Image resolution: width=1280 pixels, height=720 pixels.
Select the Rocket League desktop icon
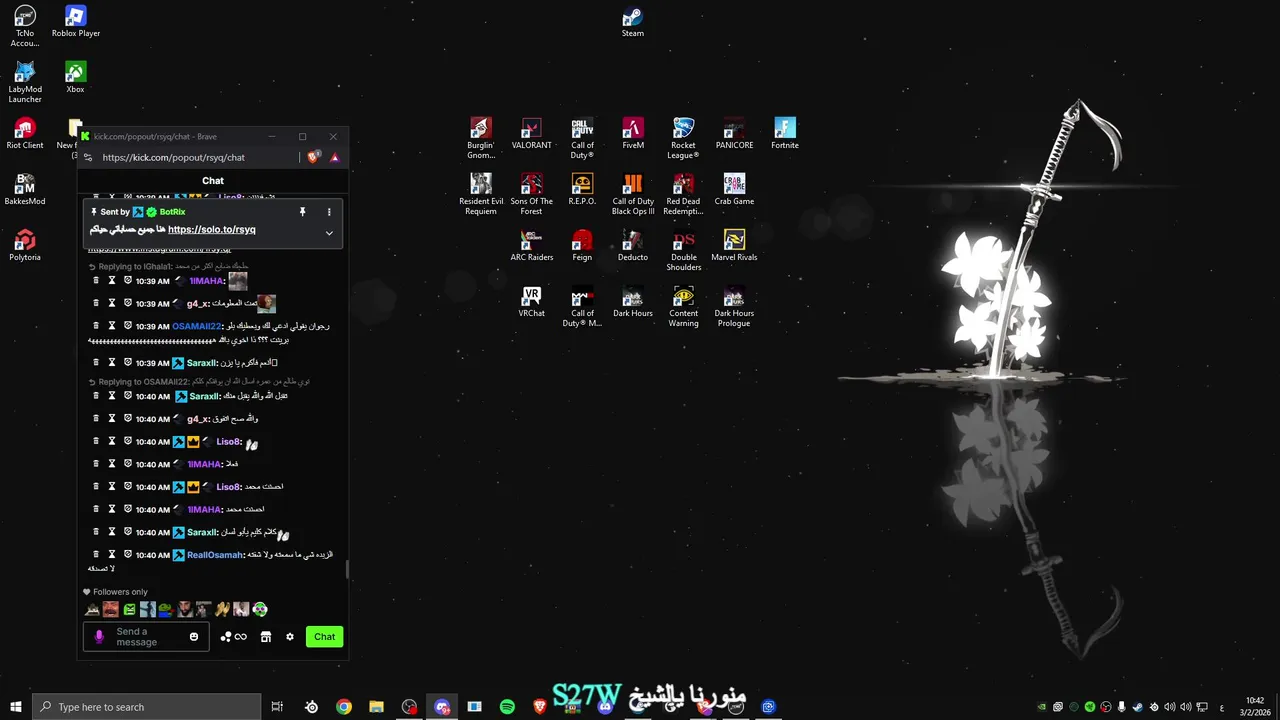683,138
